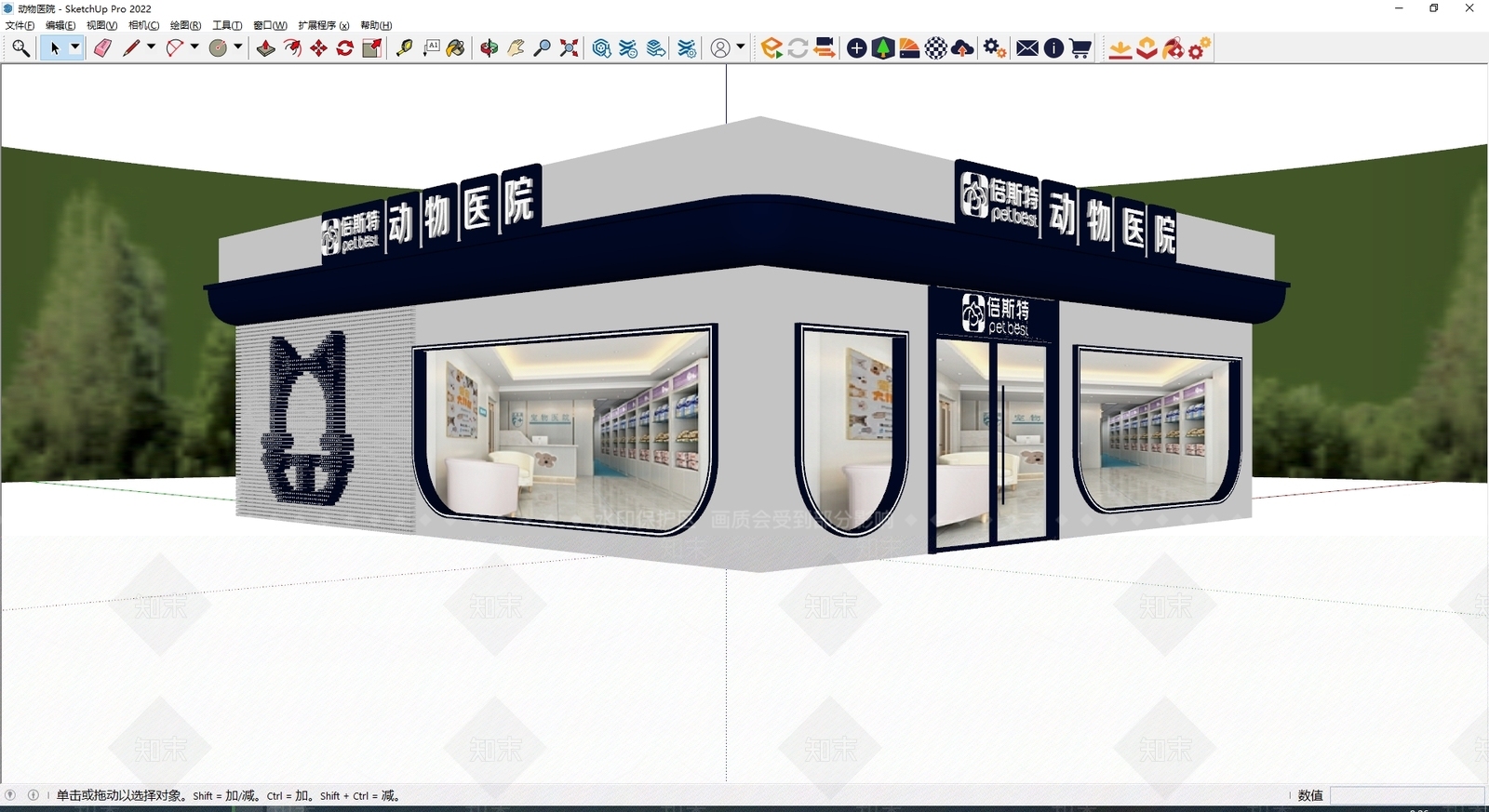Click the grey live-update sync arrows icon

click(798, 48)
